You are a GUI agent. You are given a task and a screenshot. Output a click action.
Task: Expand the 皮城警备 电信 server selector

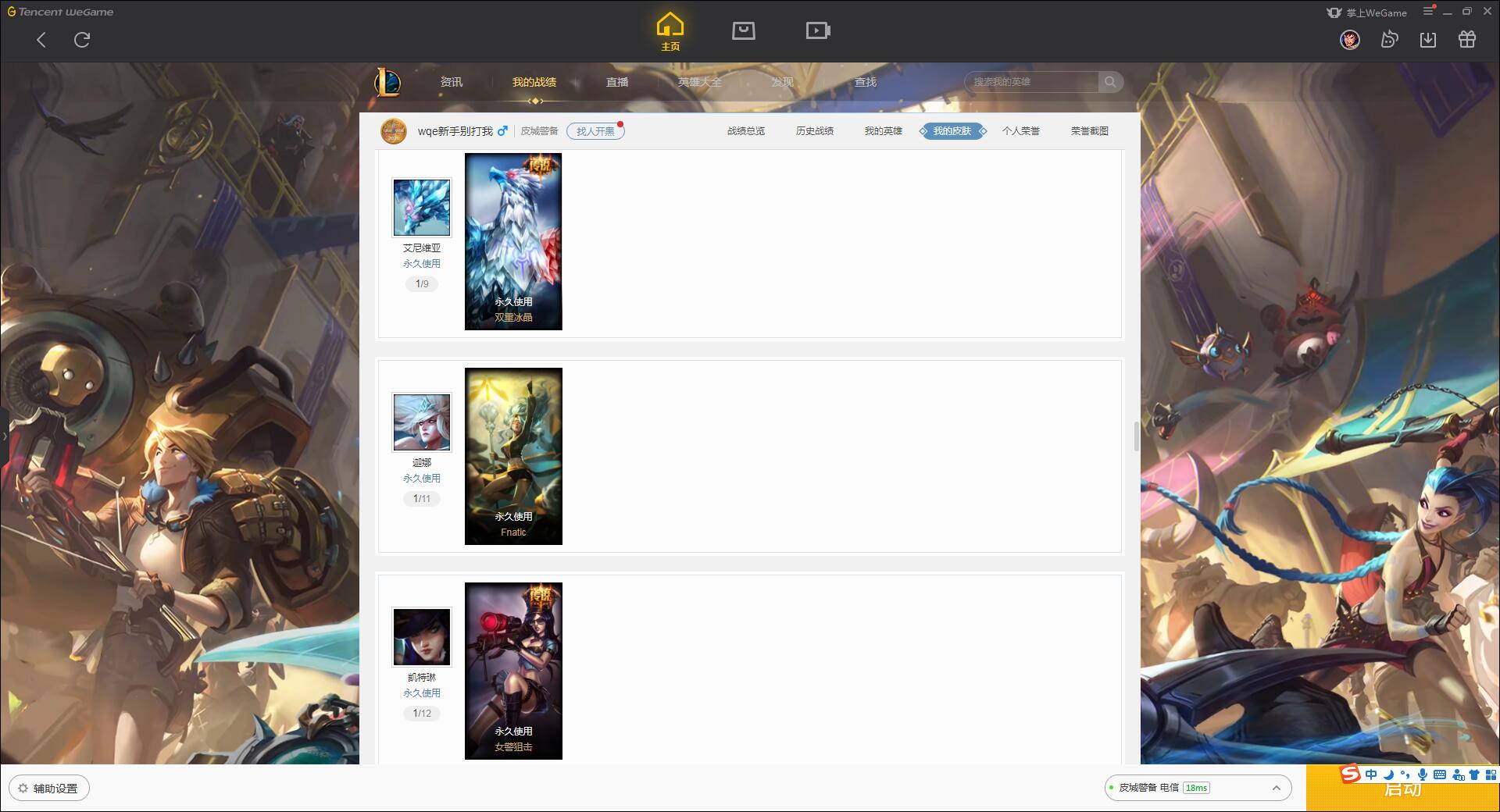click(1198, 788)
